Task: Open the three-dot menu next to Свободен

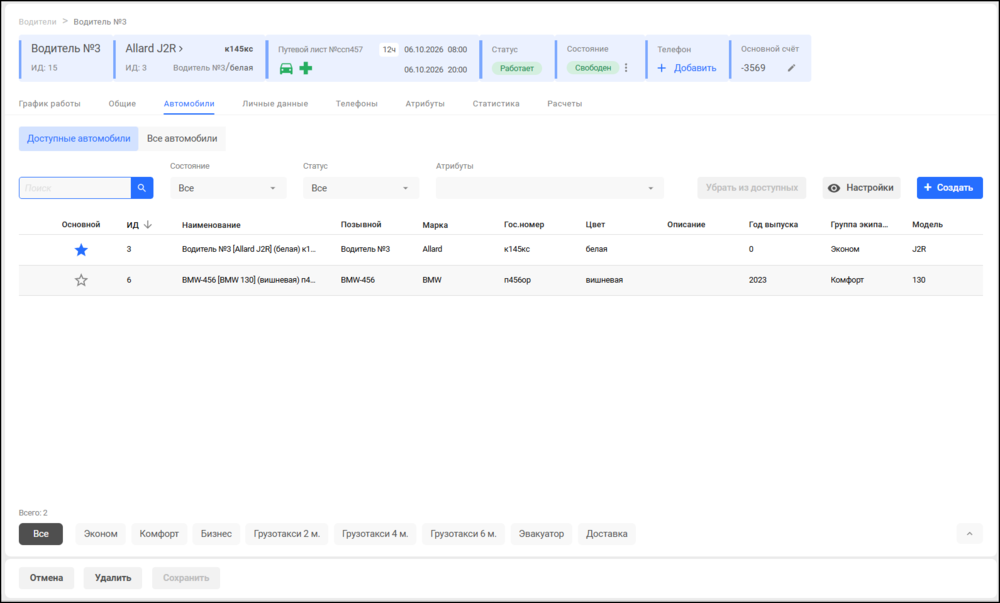Action: point(626,68)
